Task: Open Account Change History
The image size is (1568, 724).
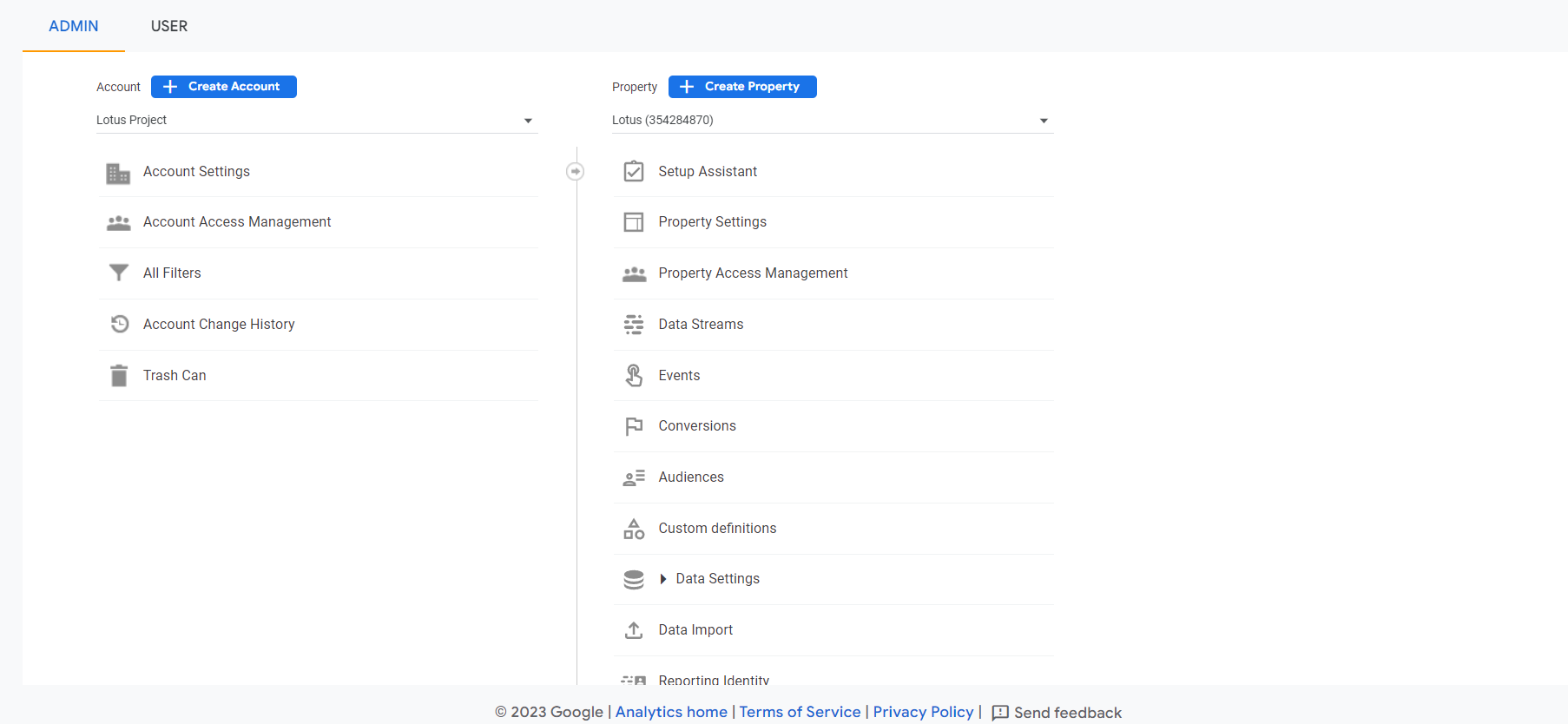Action: 219,325
